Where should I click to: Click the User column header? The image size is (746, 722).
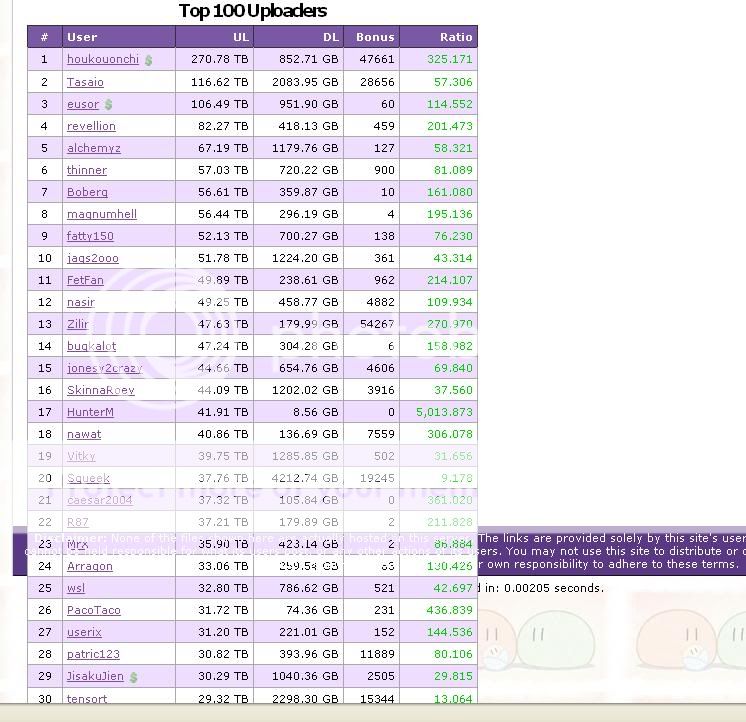click(x=82, y=37)
